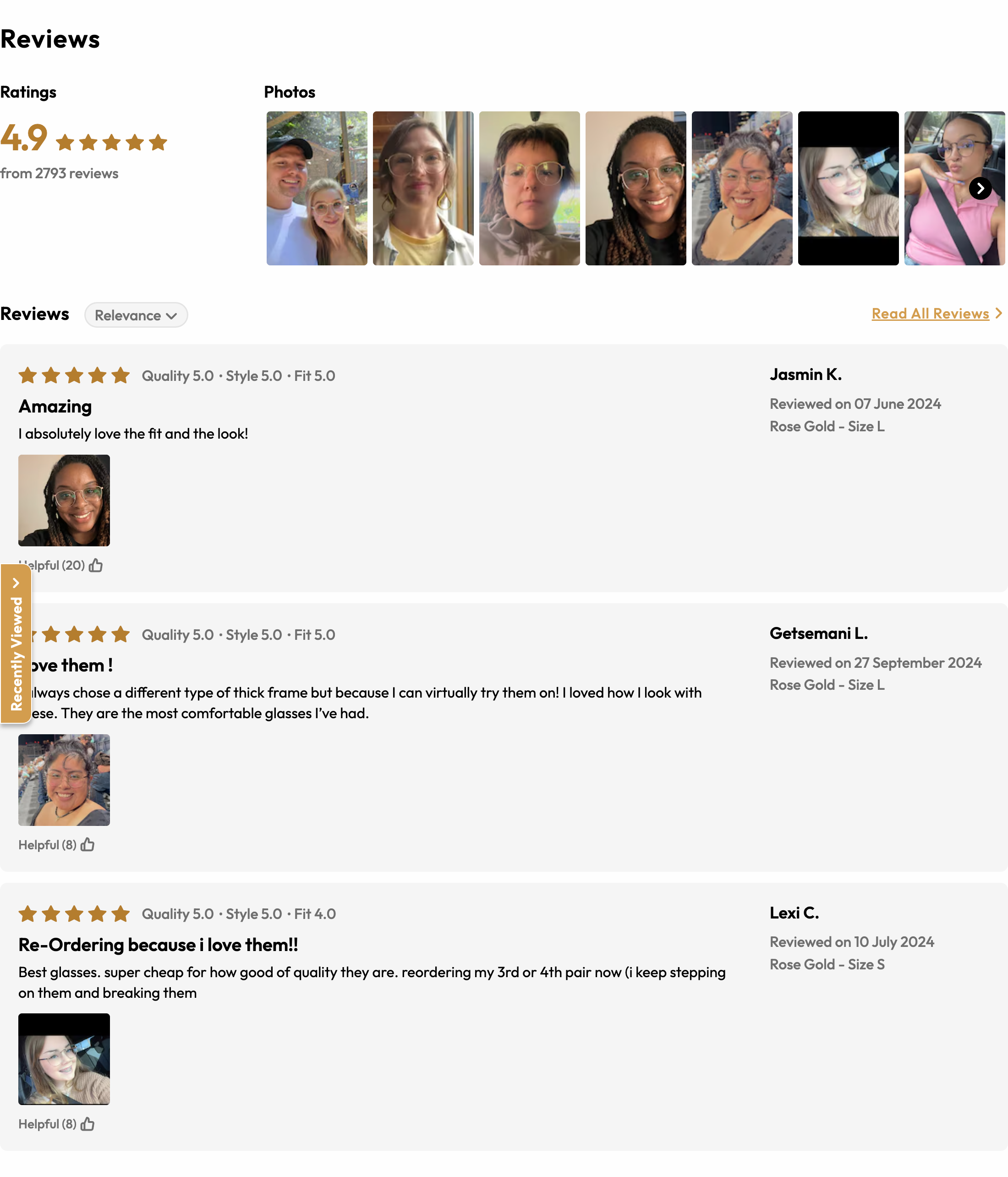Open couple selfie photo in gallery

[x=317, y=188]
